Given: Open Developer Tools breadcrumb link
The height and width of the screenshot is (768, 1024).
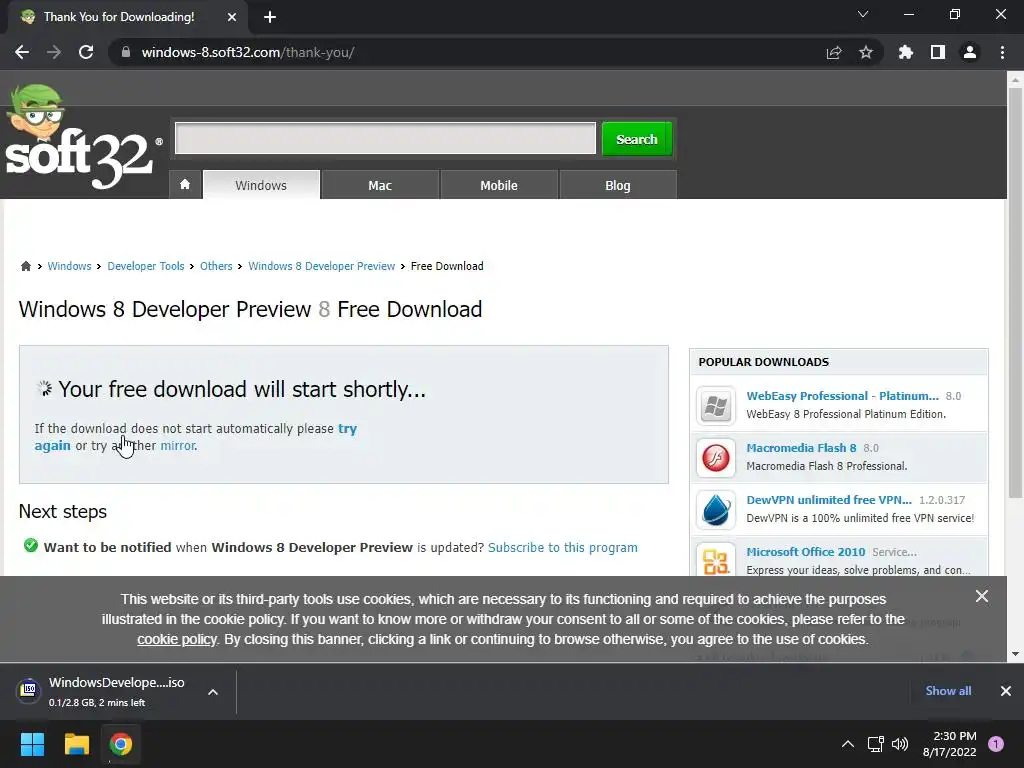Looking at the screenshot, I should pos(146,266).
